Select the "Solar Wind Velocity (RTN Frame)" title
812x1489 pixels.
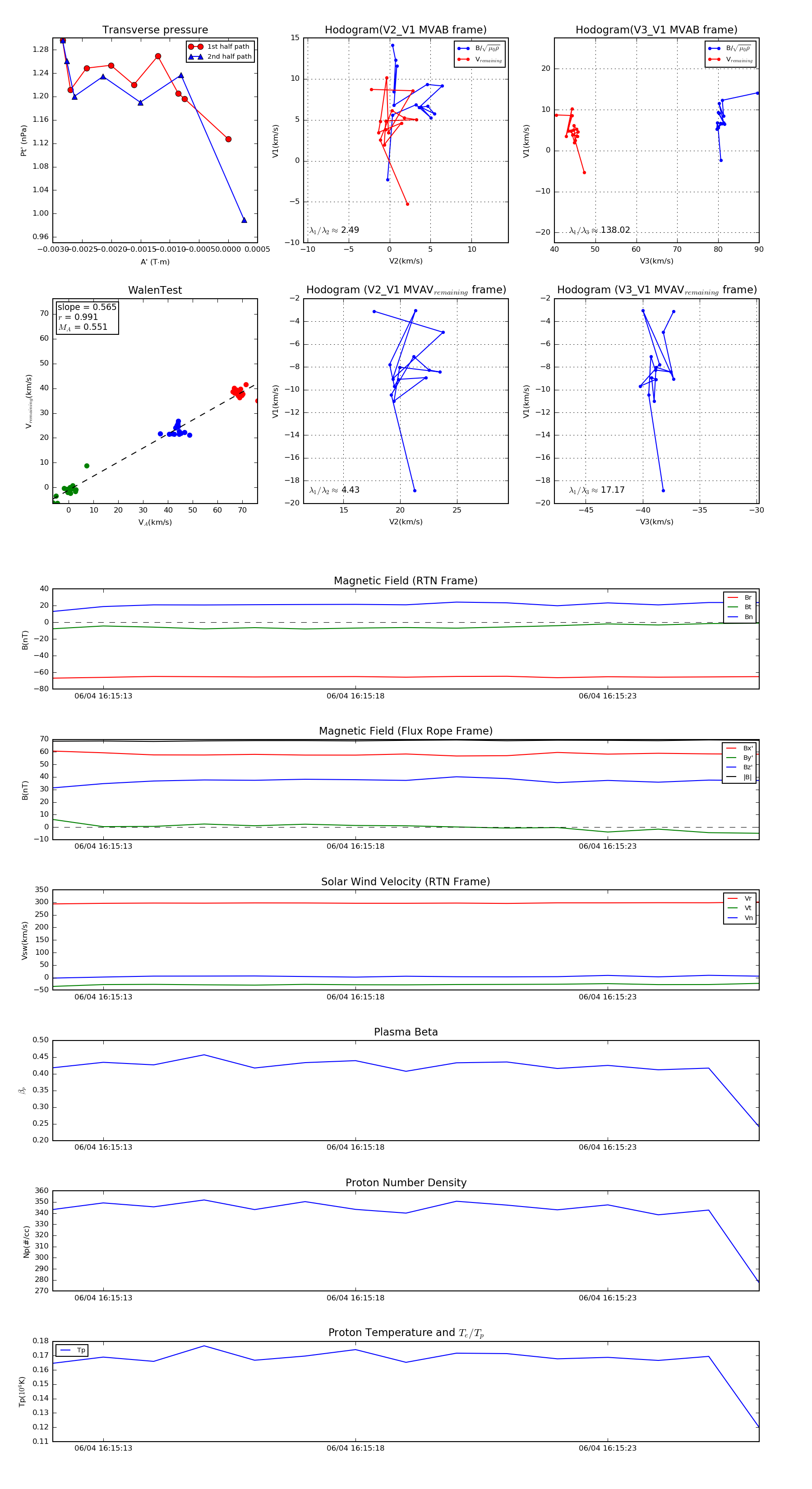pos(406,882)
